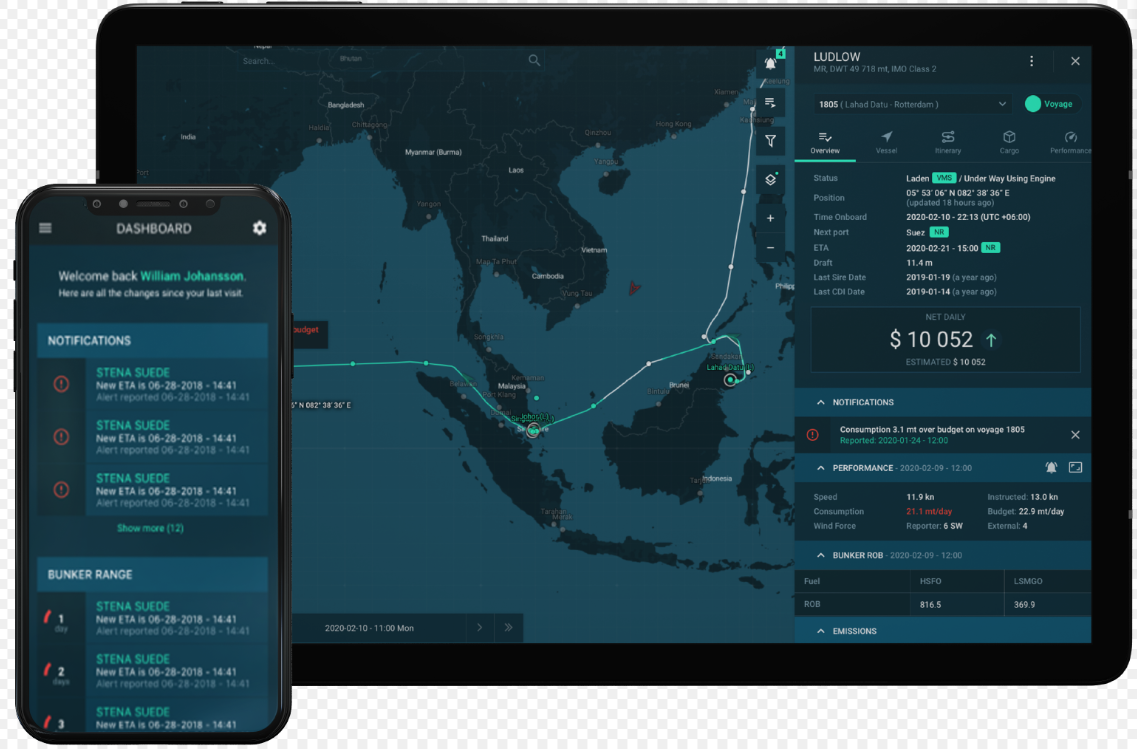Click the LSMGO ROB value 369.9
Image resolution: width=1137 pixels, height=749 pixels.
[x=1024, y=605]
